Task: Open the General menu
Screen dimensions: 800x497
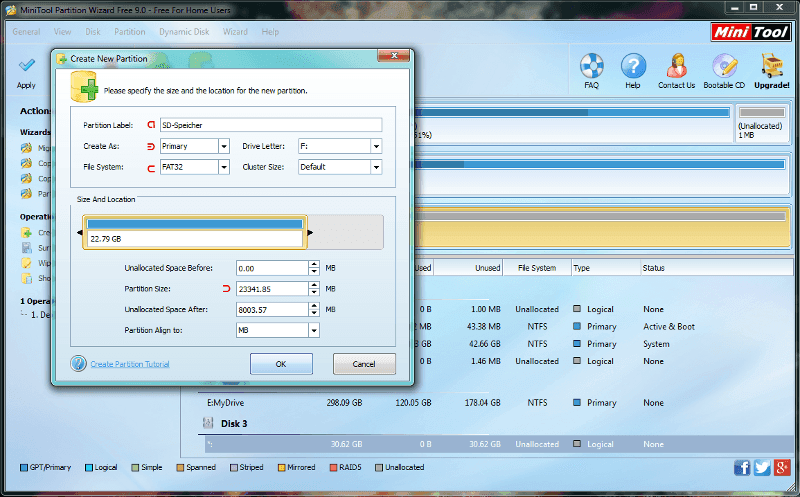Action: tap(26, 32)
